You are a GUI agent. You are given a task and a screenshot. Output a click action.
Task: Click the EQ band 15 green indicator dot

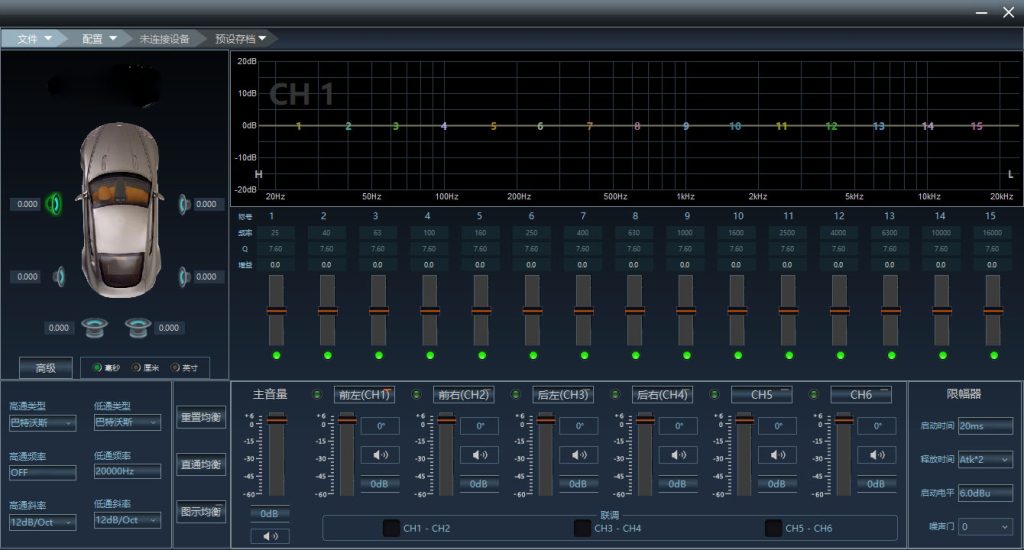(994, 355)
